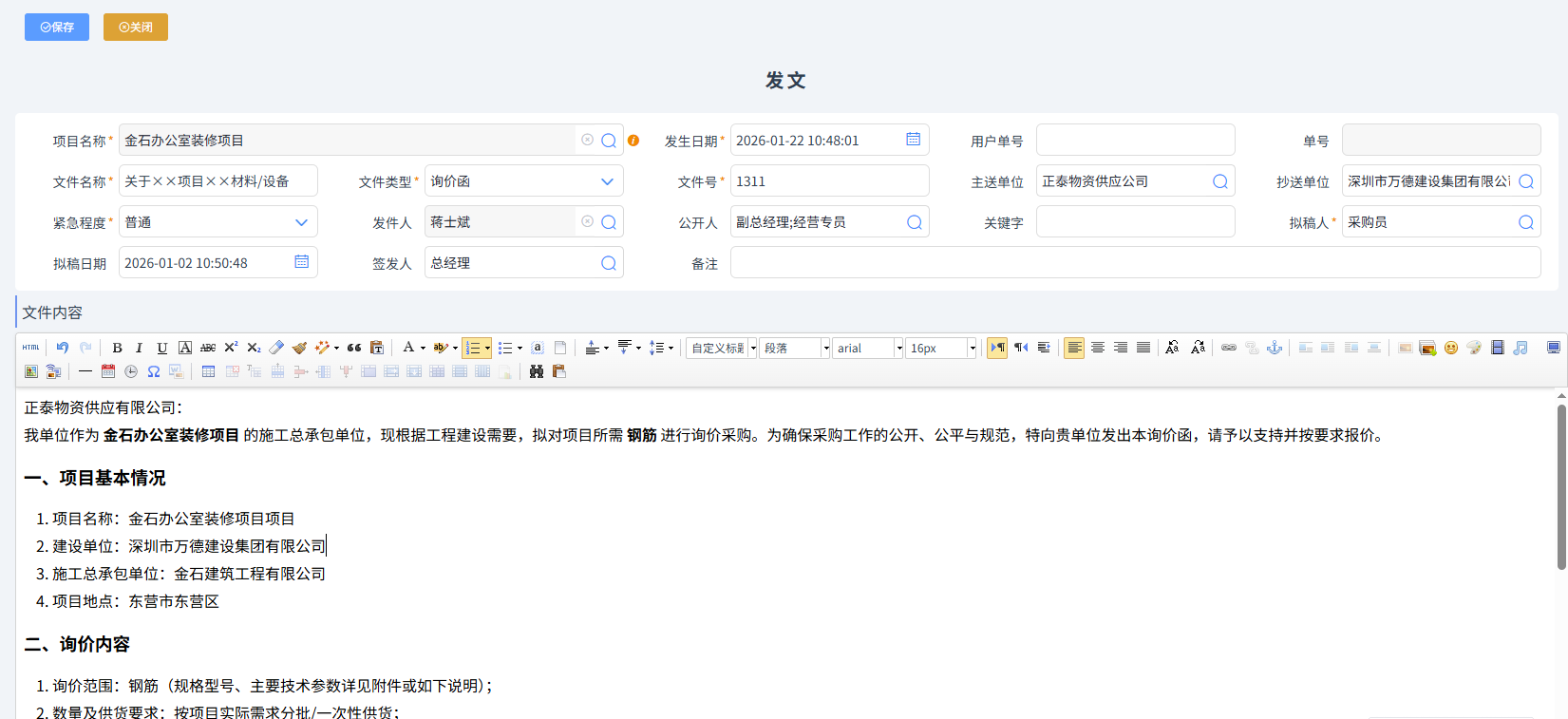This screenshot has height=719, width=1568.
Task: Apply underline formatting
Action: point(162,348)
